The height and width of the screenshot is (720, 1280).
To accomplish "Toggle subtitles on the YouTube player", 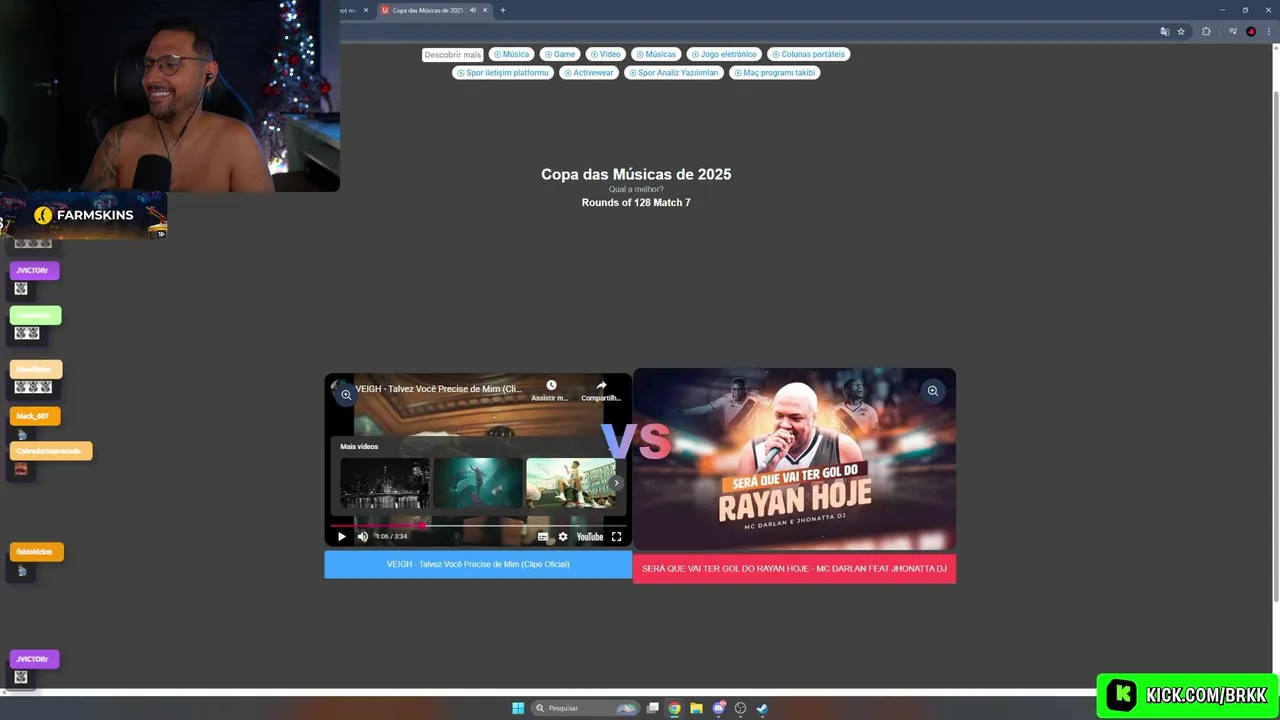I will tap(543, 537).
